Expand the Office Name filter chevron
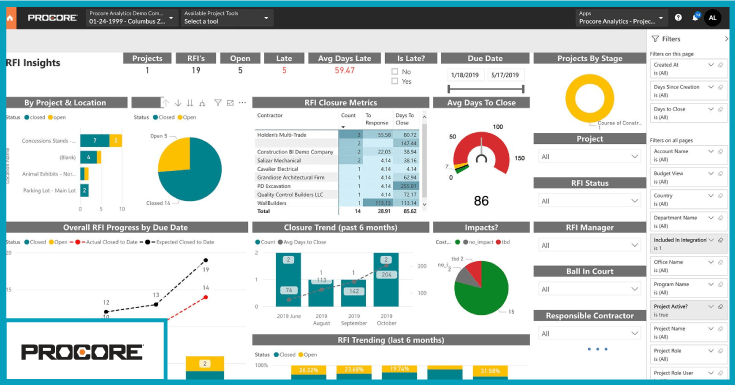Viewport: 735px width, 385px height. [x=711, y=262]
